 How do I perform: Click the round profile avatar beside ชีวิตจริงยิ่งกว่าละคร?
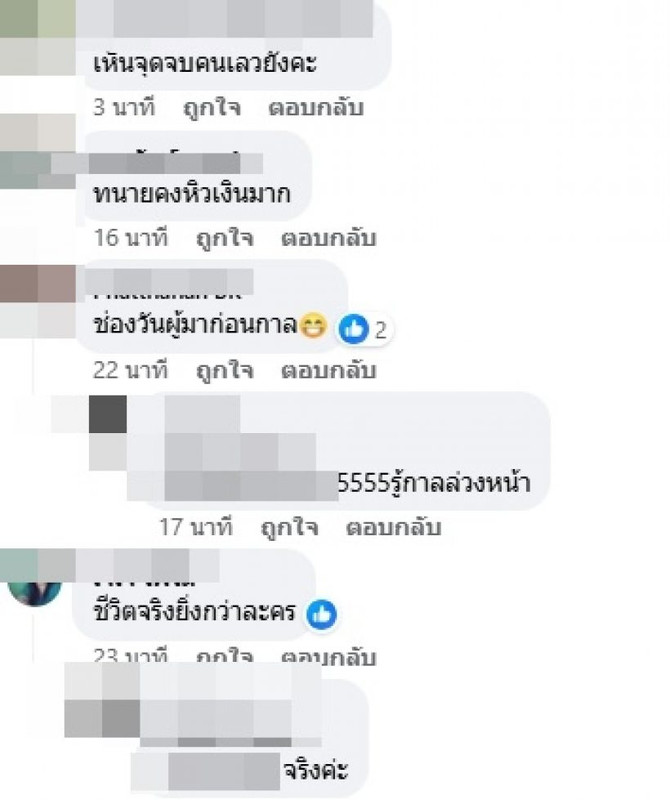pyautogui.click(x=35, y=593)
